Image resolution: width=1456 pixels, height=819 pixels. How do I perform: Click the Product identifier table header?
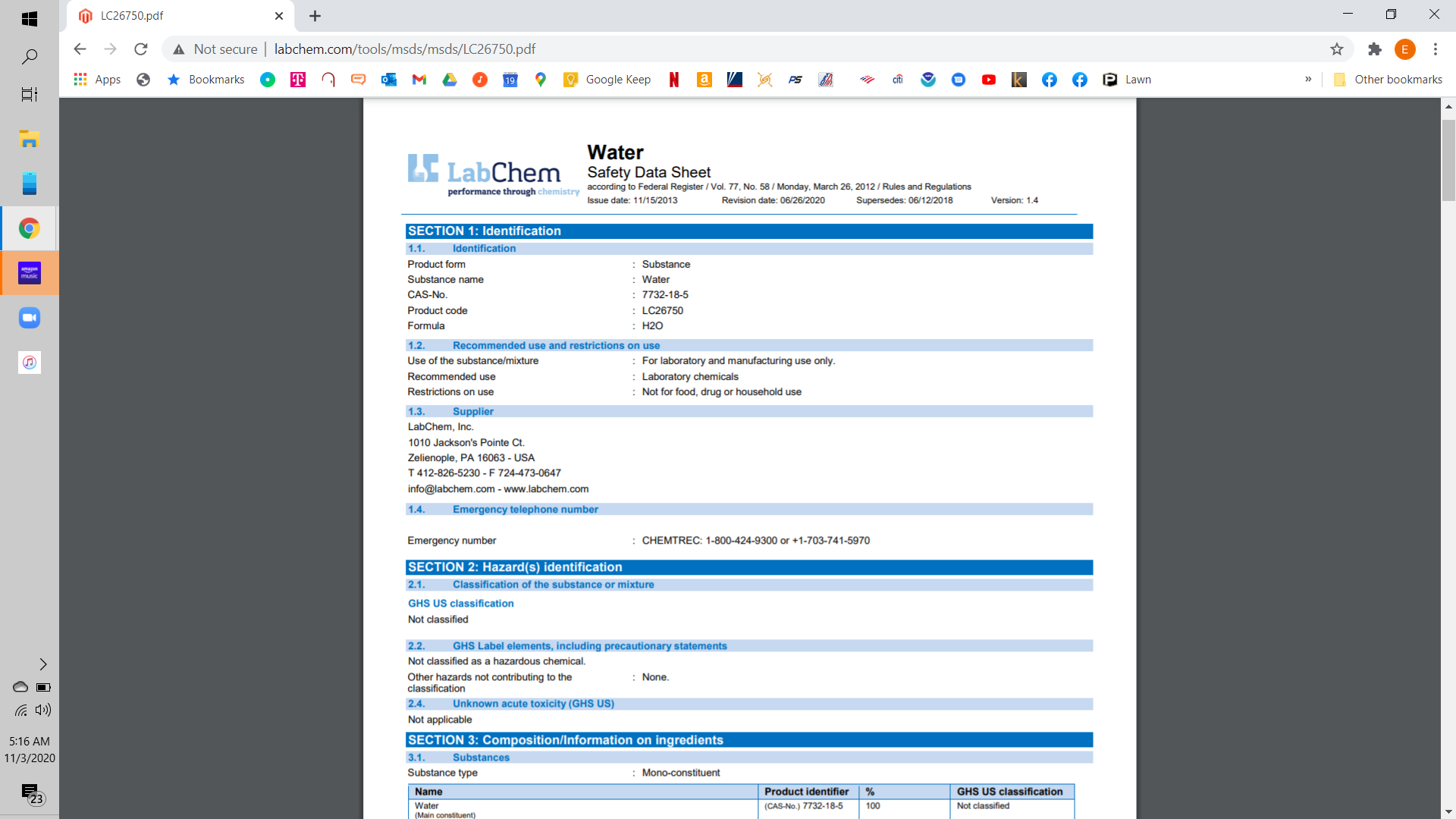tap(807, 792)
